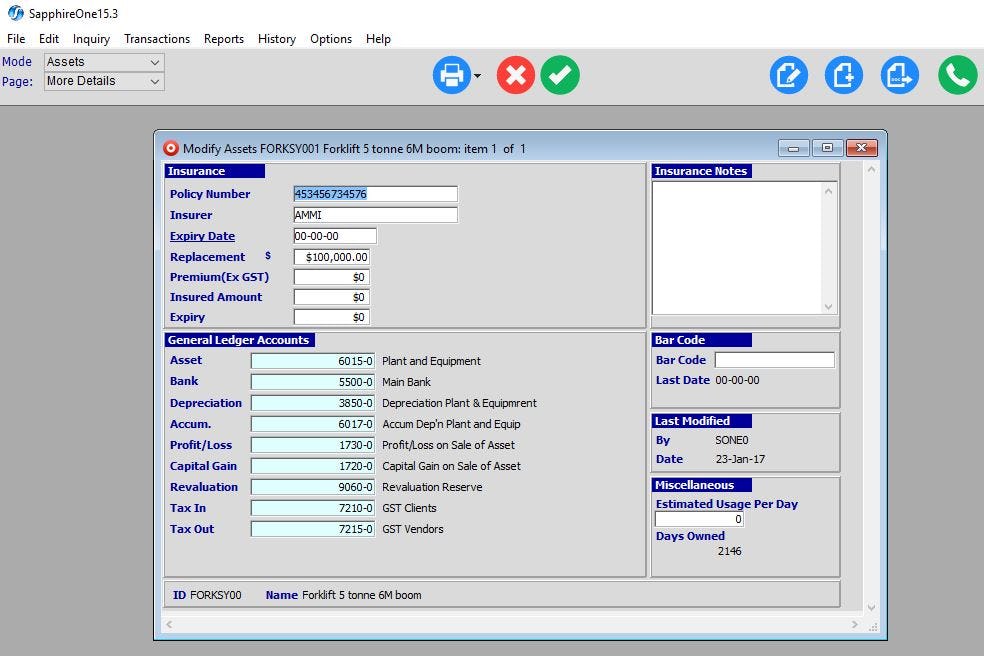The image size is (984, 656).
Task: Minimize the Modify Assets window
Action: [x=794, y=148]
